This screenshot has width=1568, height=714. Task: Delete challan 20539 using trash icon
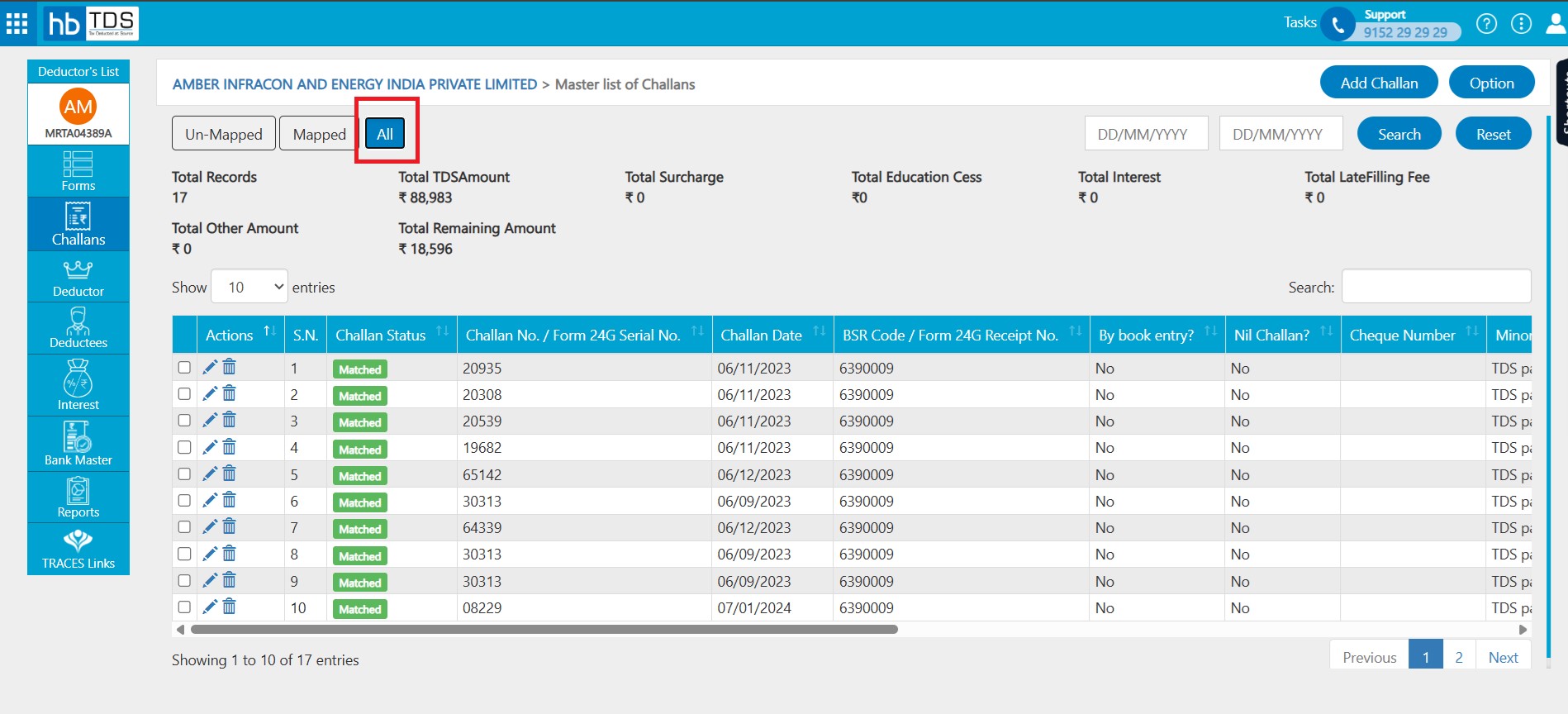230,420
